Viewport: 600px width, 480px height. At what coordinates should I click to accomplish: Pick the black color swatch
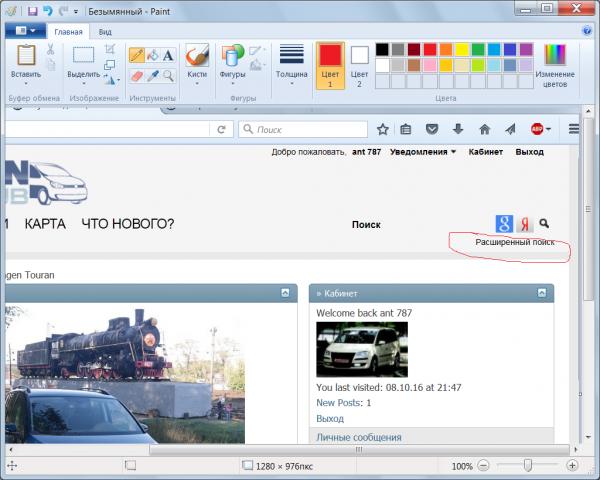pyautogui.click(x=382, y=49)
